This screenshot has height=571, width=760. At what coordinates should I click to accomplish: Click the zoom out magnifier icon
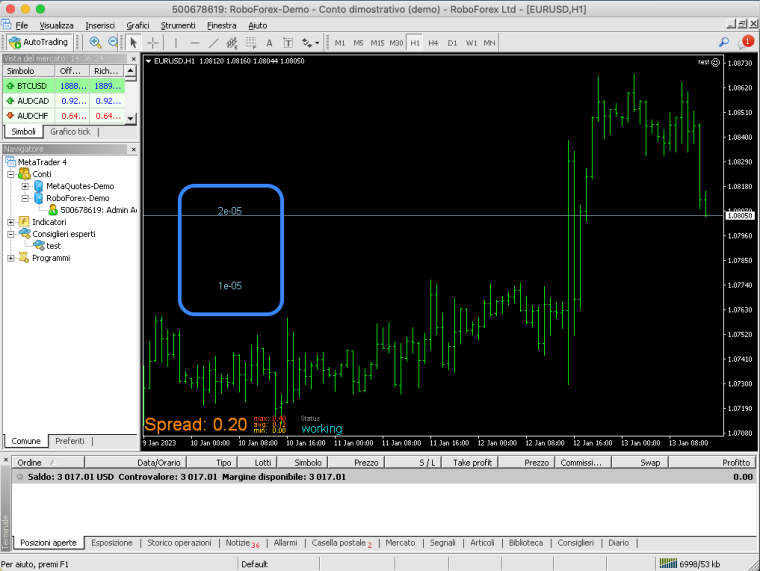pos(112,42)
